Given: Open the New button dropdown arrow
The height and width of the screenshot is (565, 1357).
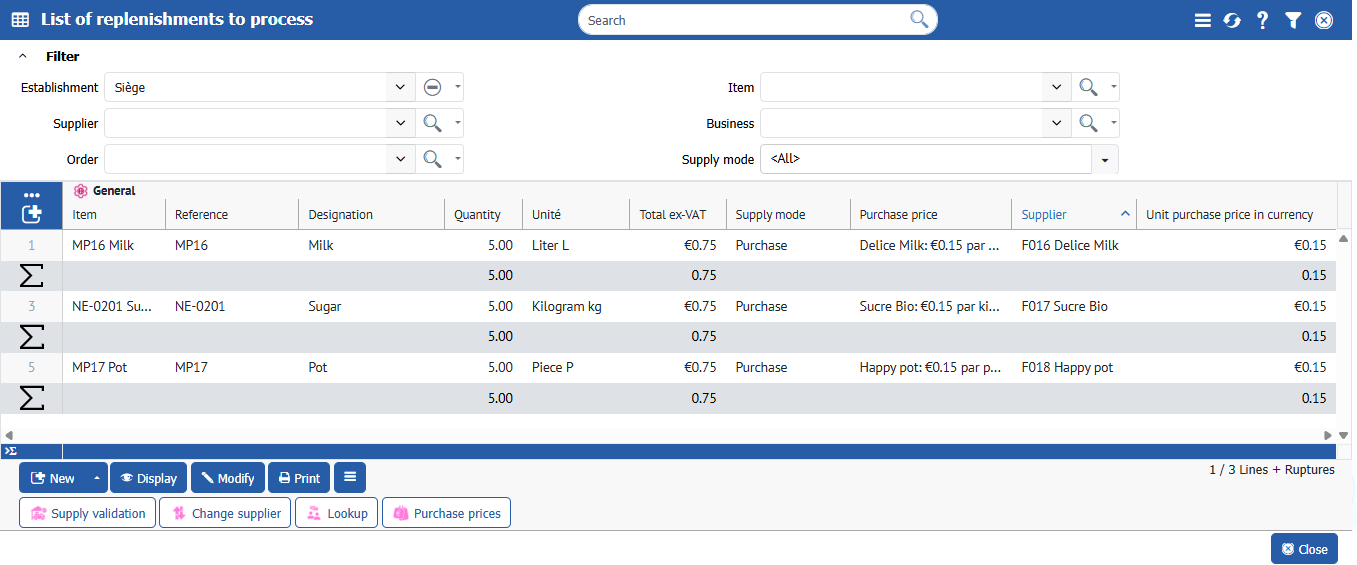Looking at the screenshot, I should point(97,478).
